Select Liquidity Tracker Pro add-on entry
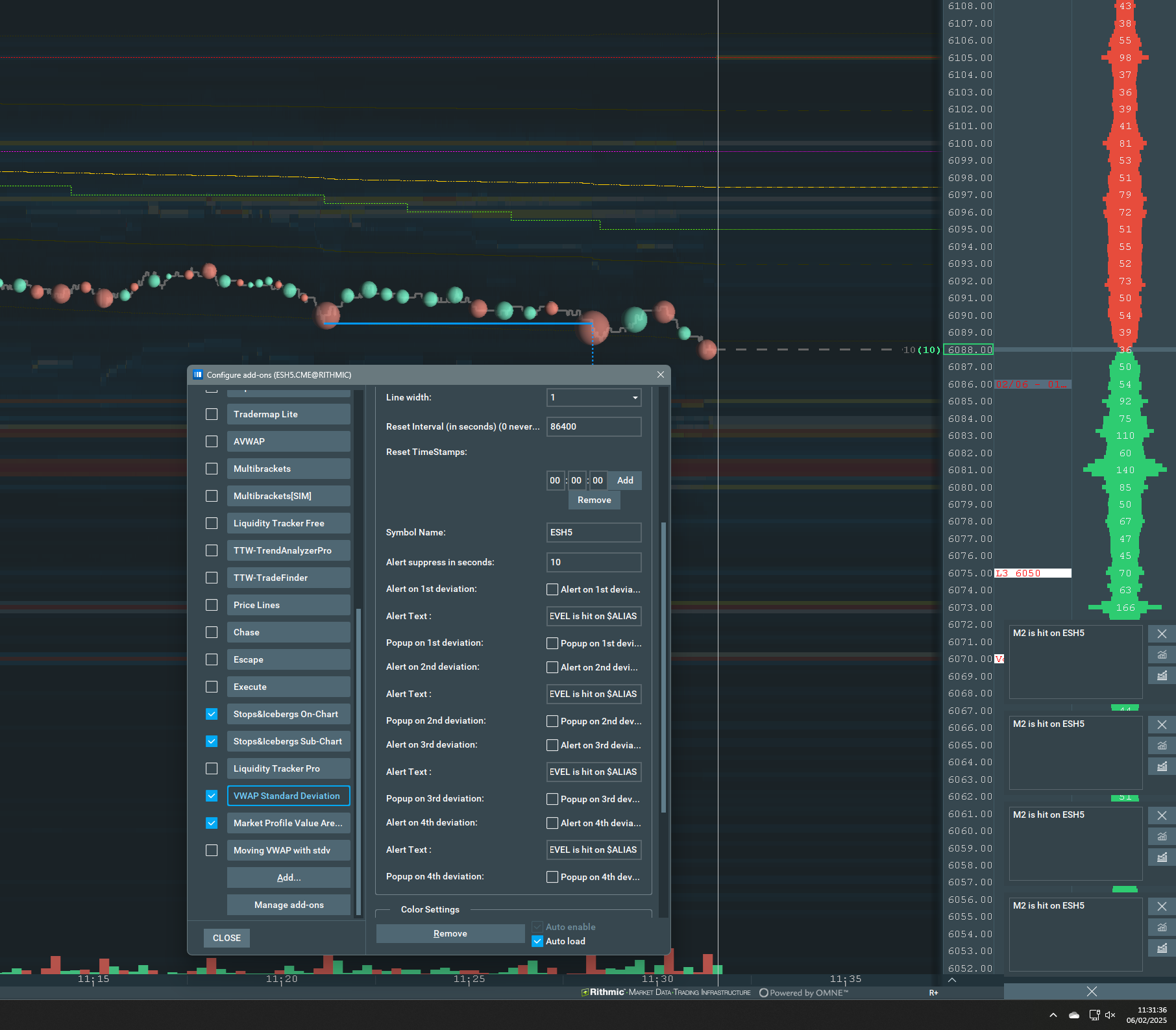 click(288, 768)
